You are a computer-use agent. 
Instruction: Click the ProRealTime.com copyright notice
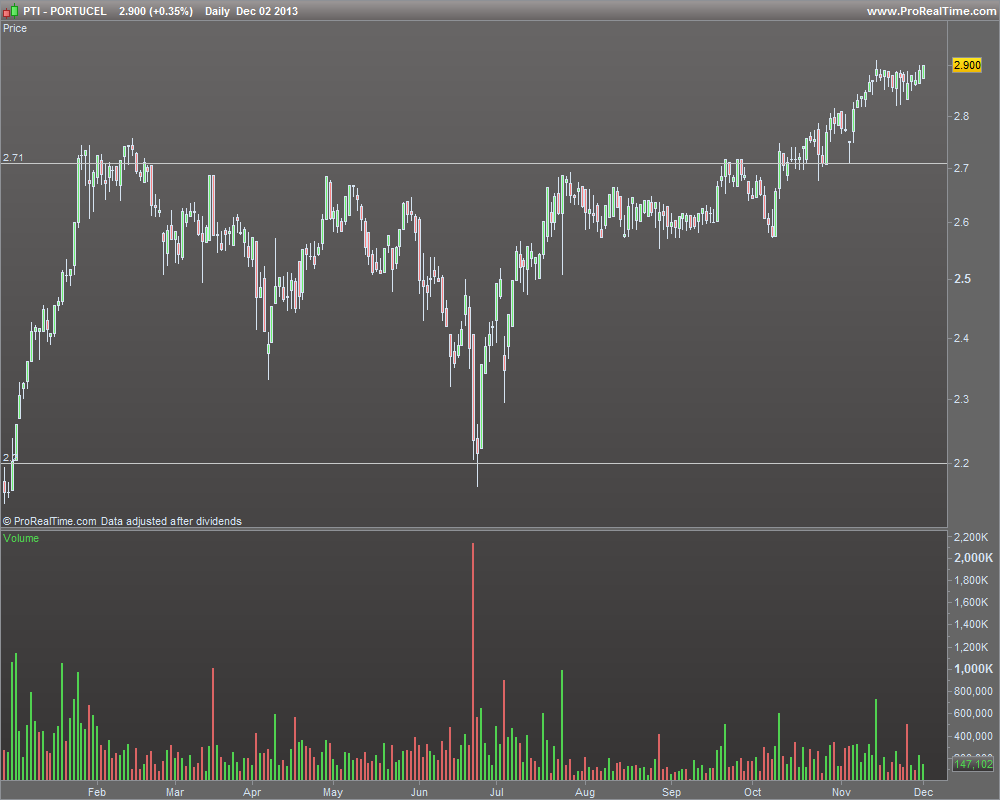[122, 521]
